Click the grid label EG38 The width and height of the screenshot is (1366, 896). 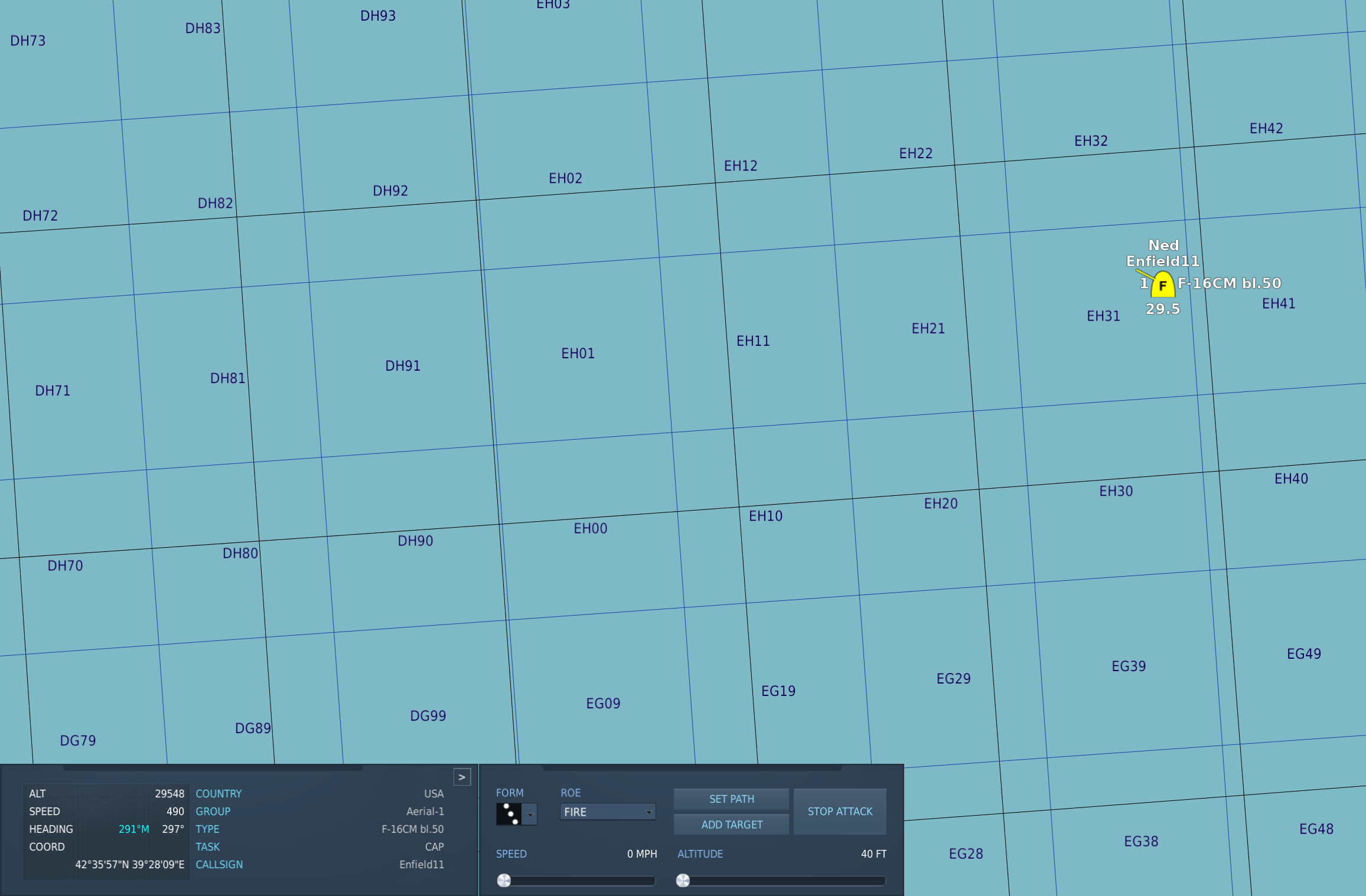(x=1141, y=842)
